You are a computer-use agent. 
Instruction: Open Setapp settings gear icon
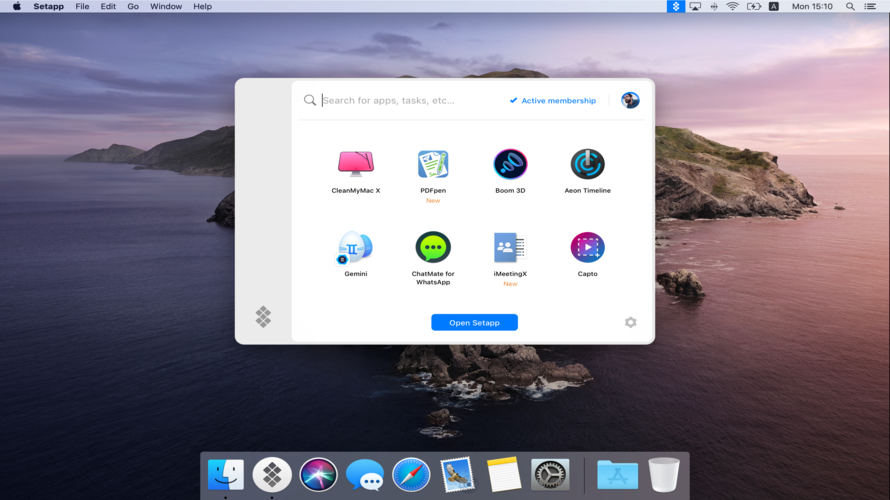click(x=631, y=322)
